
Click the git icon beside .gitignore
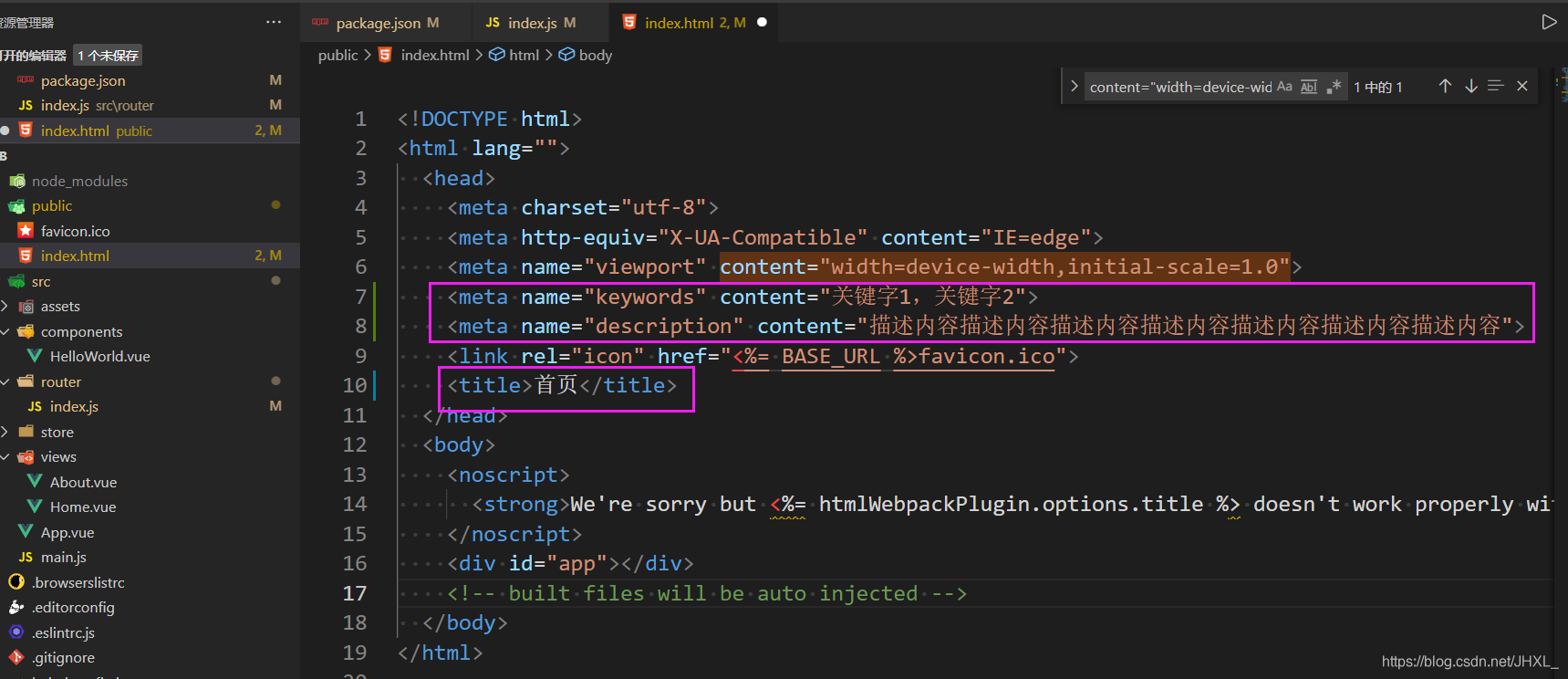click(16, 657)
